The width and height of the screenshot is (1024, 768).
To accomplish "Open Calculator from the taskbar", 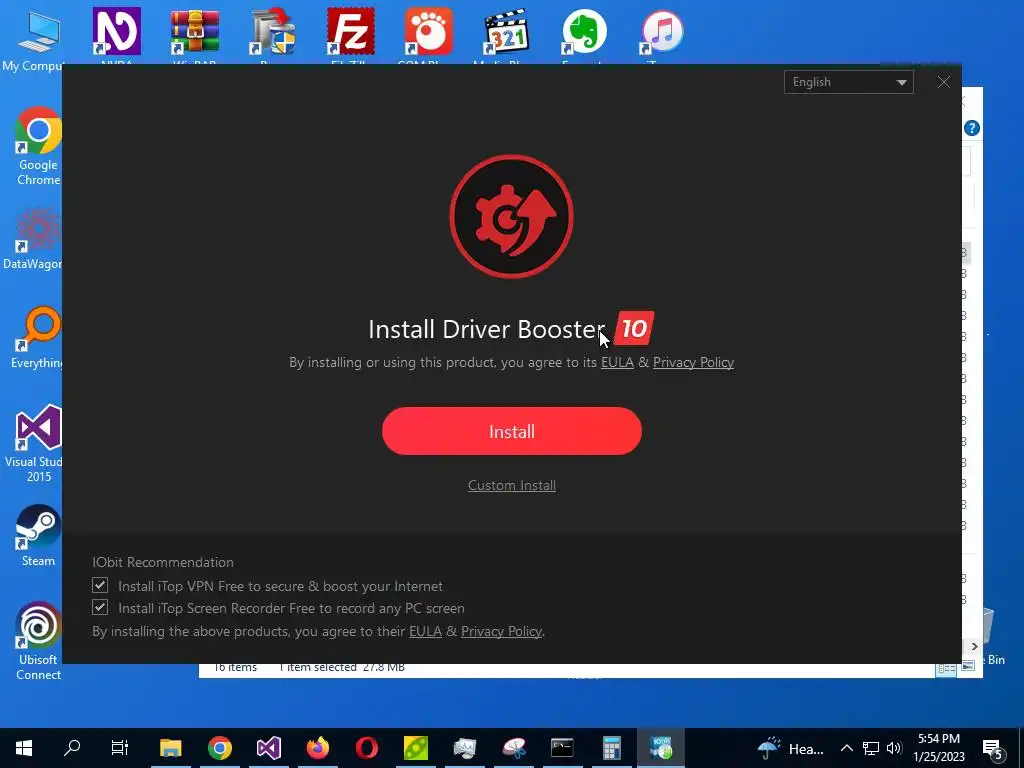I will click(x=611, y=748).
